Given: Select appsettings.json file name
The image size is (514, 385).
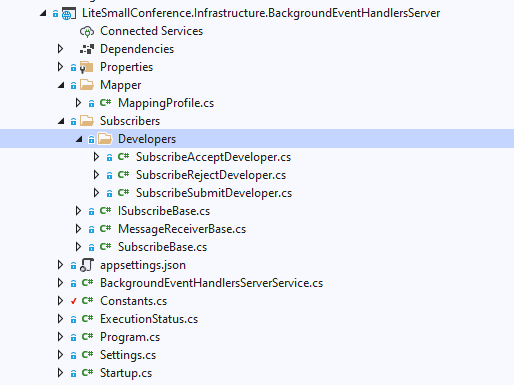Looking at the screenshot, I should point(143,265).
